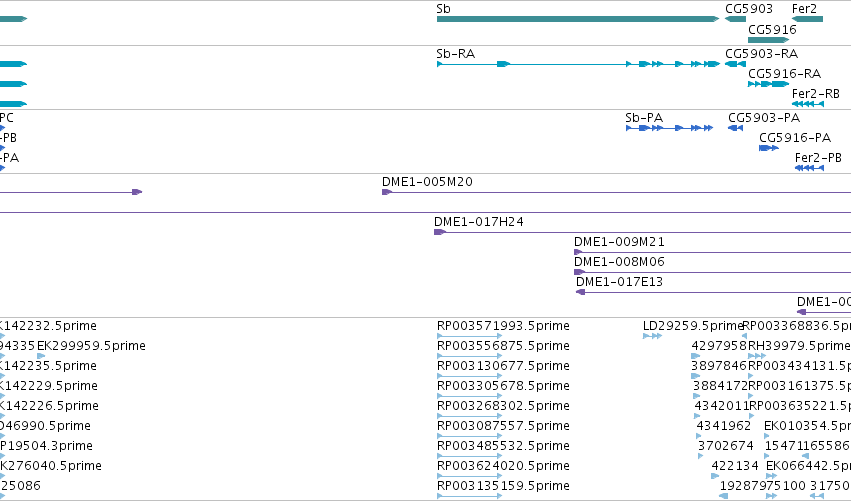Click the Sb-PA protein label
The height and width of the screenshot is (501, 851).
coord(644,118)
